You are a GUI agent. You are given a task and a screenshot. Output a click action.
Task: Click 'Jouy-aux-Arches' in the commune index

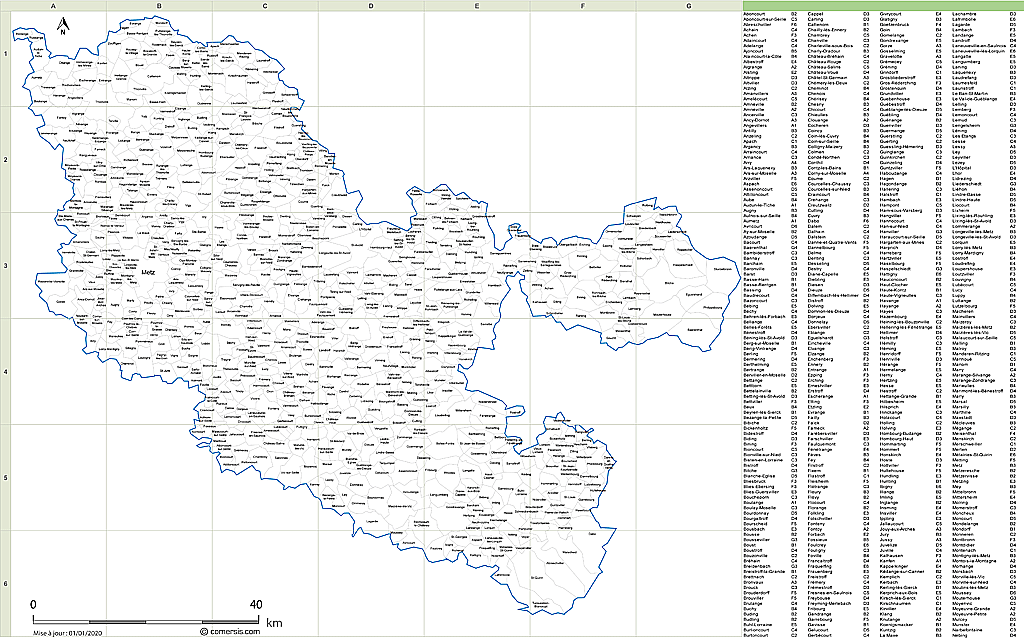click(x=897, y=529)
